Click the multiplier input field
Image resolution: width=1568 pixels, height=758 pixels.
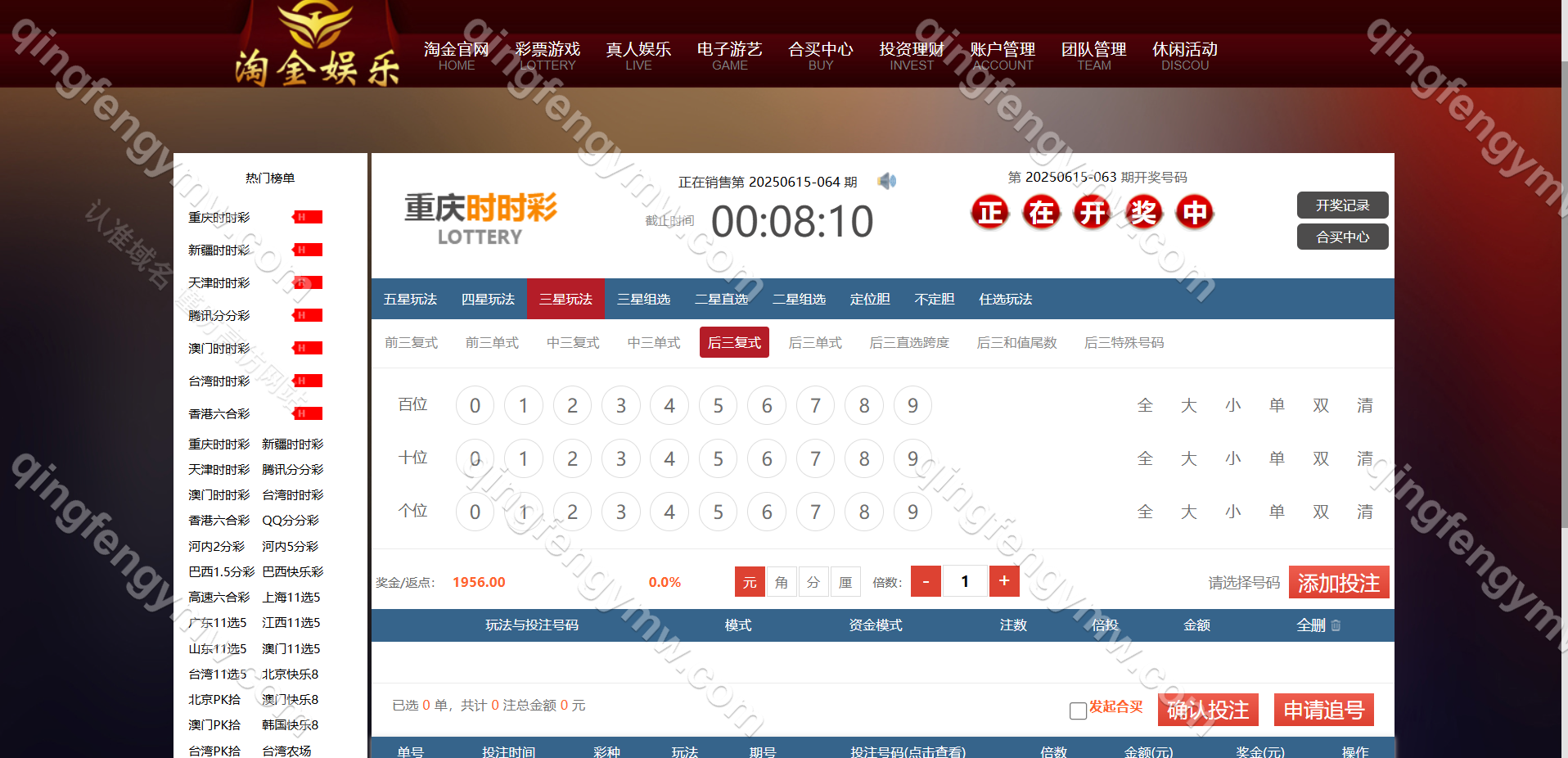point(965,581)
